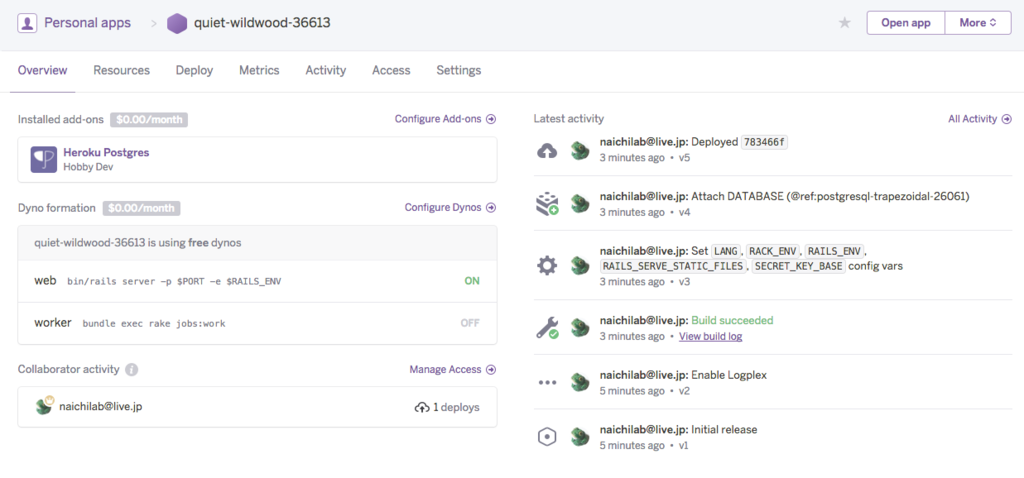Open the Settings tab
The image size is (1024, 478).
point(458,71)
